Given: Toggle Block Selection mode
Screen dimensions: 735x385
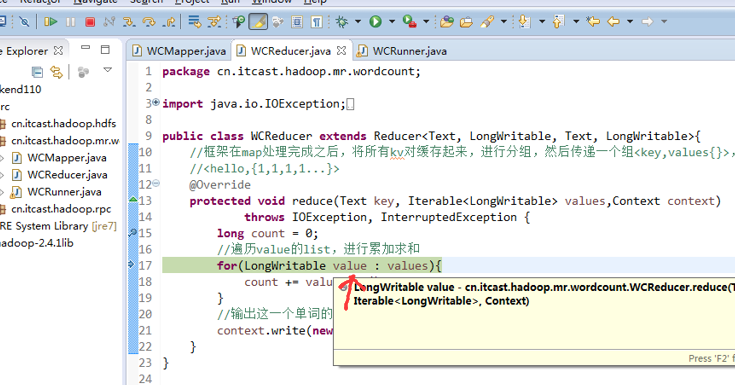Looking at the screenshot, I should (297, 22).
